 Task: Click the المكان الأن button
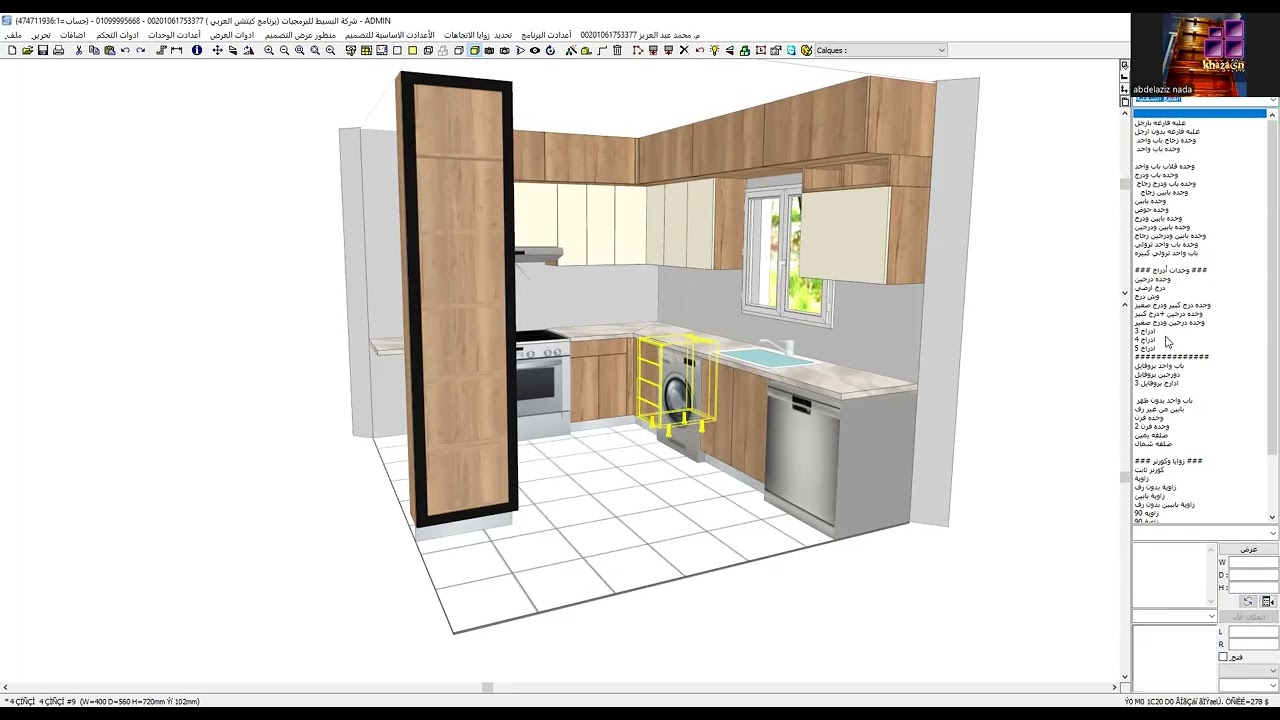(1249, 617)
